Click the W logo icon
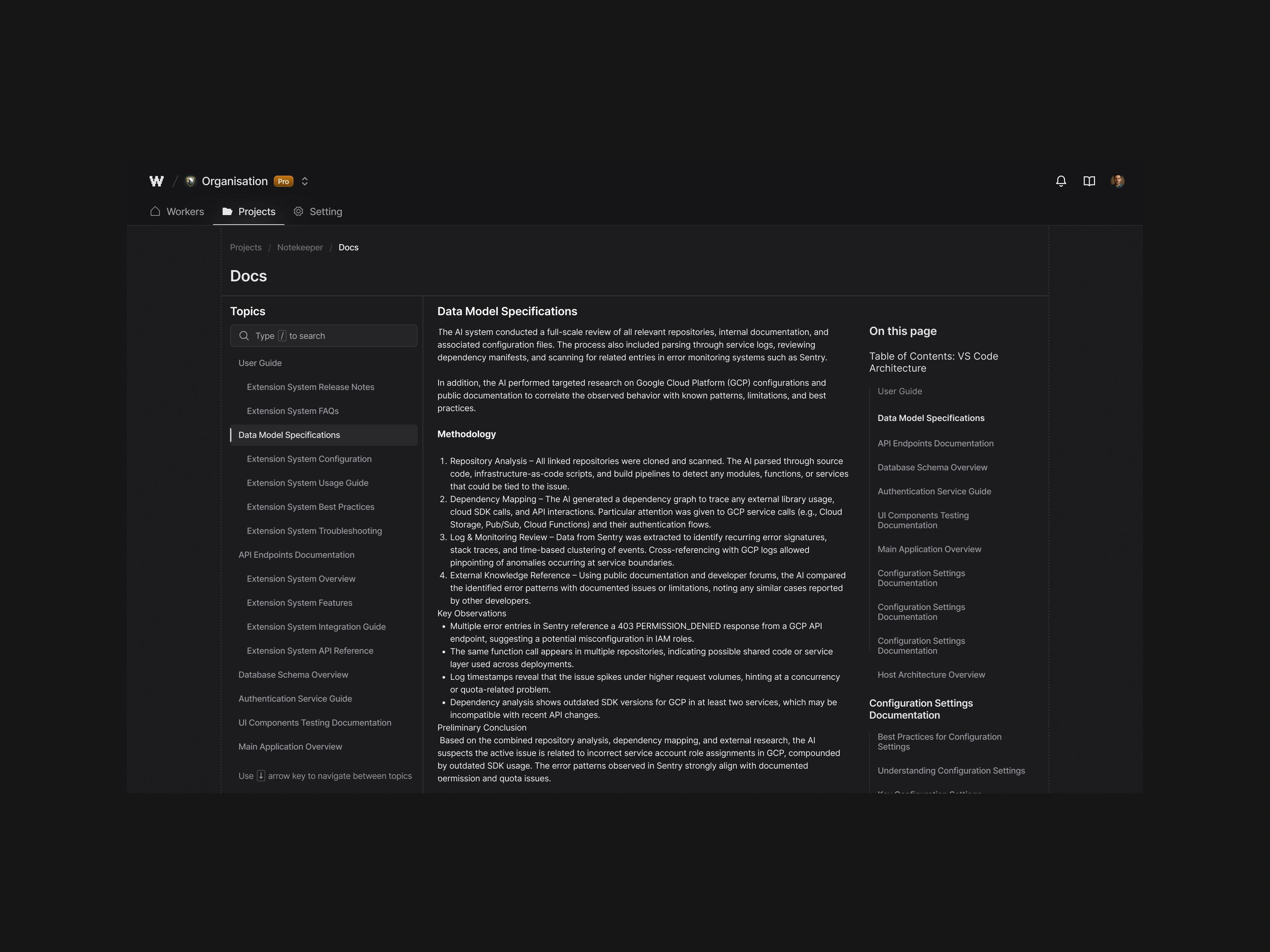1270x952 pixels. 156,181
